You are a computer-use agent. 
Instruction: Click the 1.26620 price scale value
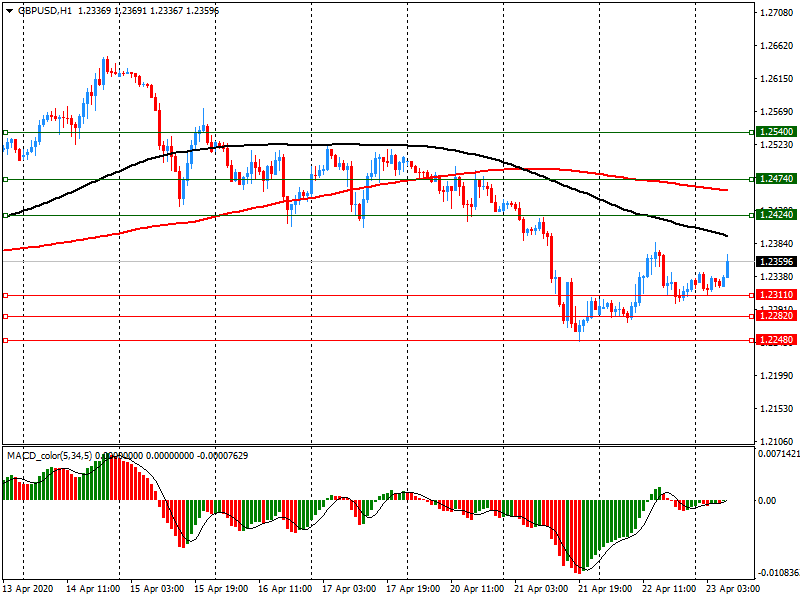(x=777, y=46)
